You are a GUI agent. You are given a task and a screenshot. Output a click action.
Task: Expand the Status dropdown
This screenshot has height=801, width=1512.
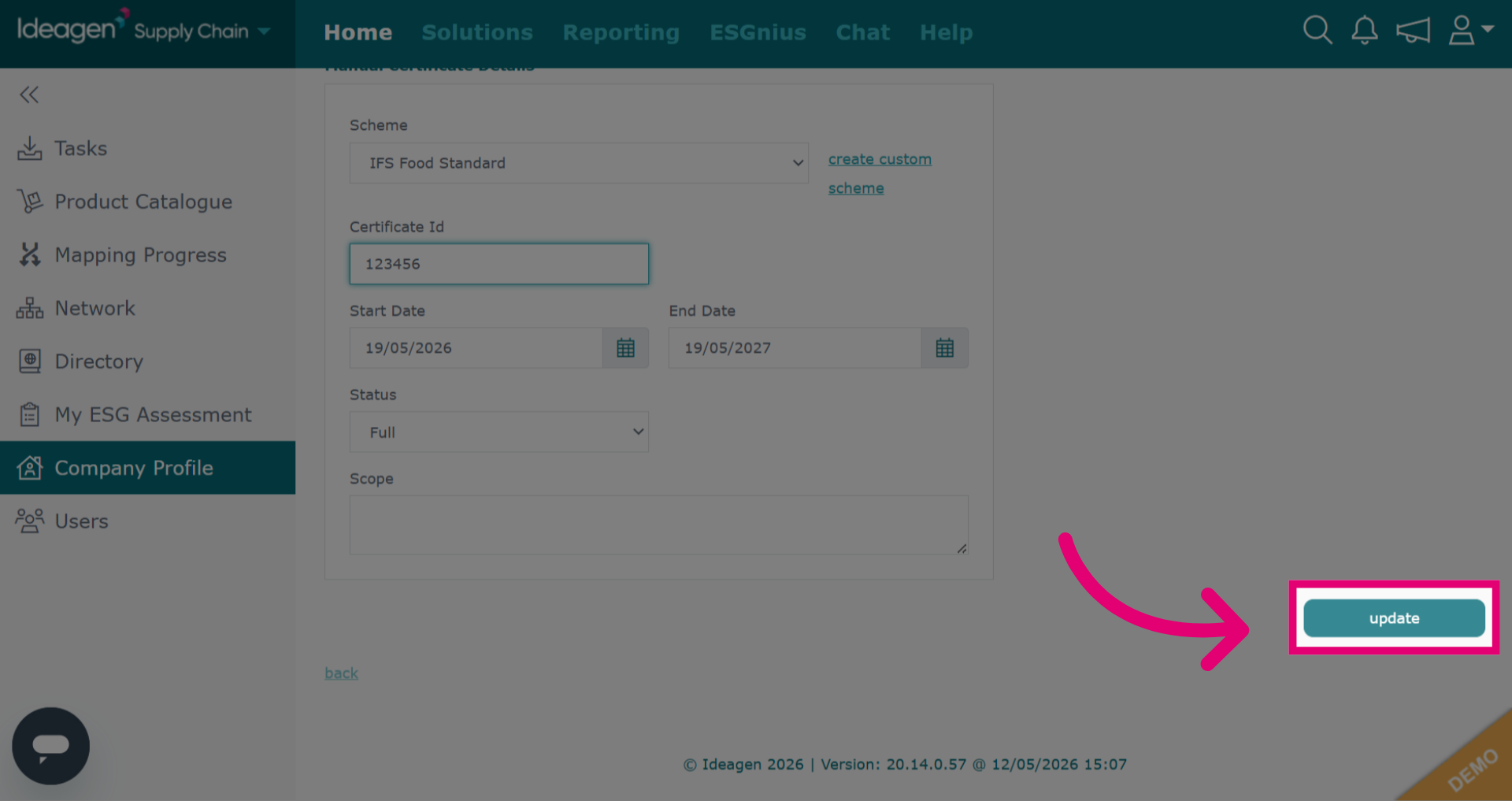point(499,432)
